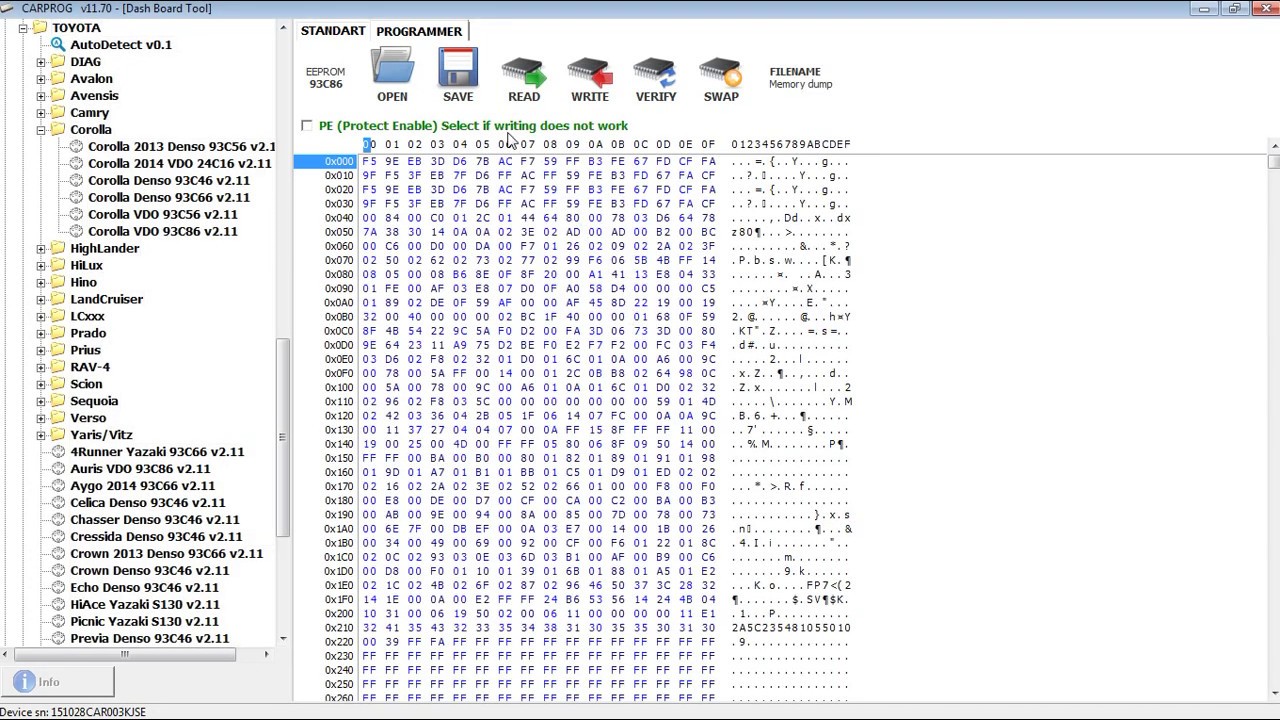Select the Hino tree entry

click(84, 282)
